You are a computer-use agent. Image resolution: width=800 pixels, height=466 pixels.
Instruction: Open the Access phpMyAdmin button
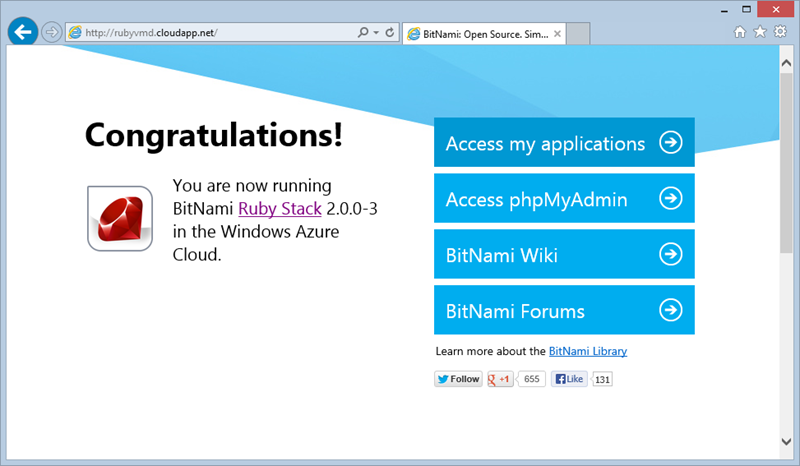564,198
